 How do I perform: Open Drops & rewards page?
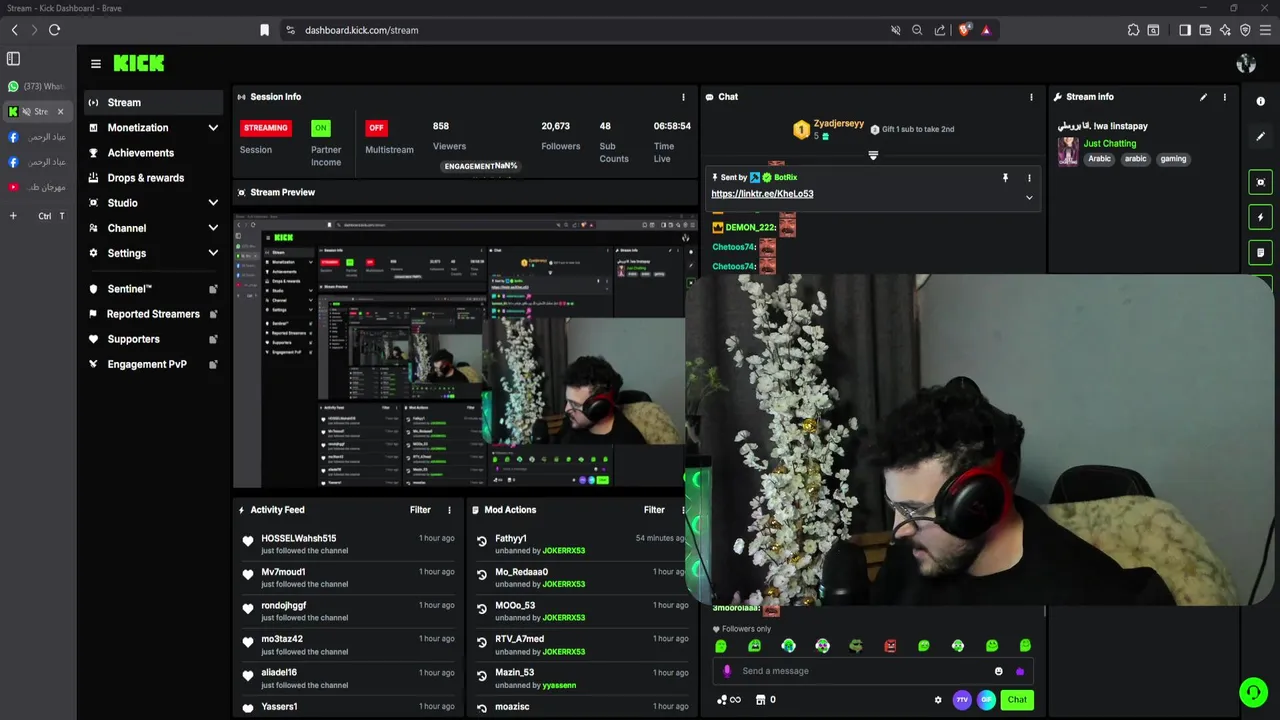click(x=154, y=178)
